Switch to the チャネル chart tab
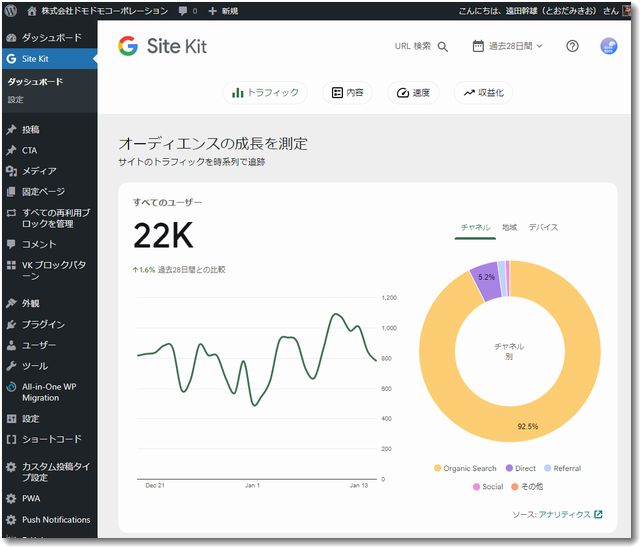The image size is (640, 547). [x=475, y=227]
